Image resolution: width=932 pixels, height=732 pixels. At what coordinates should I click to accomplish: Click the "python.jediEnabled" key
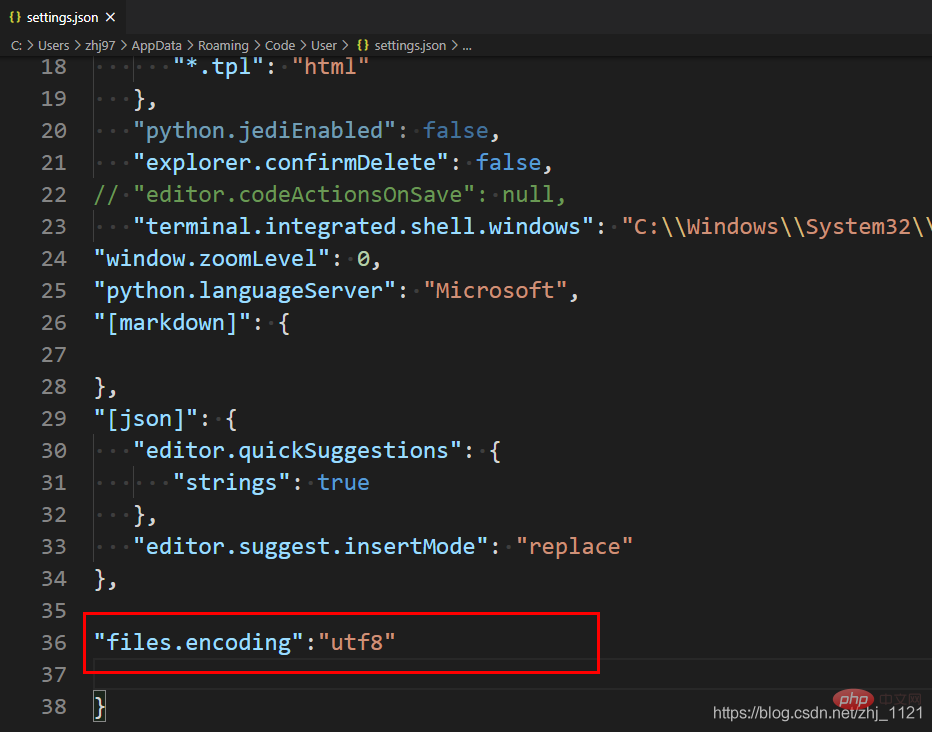(265, 131)
